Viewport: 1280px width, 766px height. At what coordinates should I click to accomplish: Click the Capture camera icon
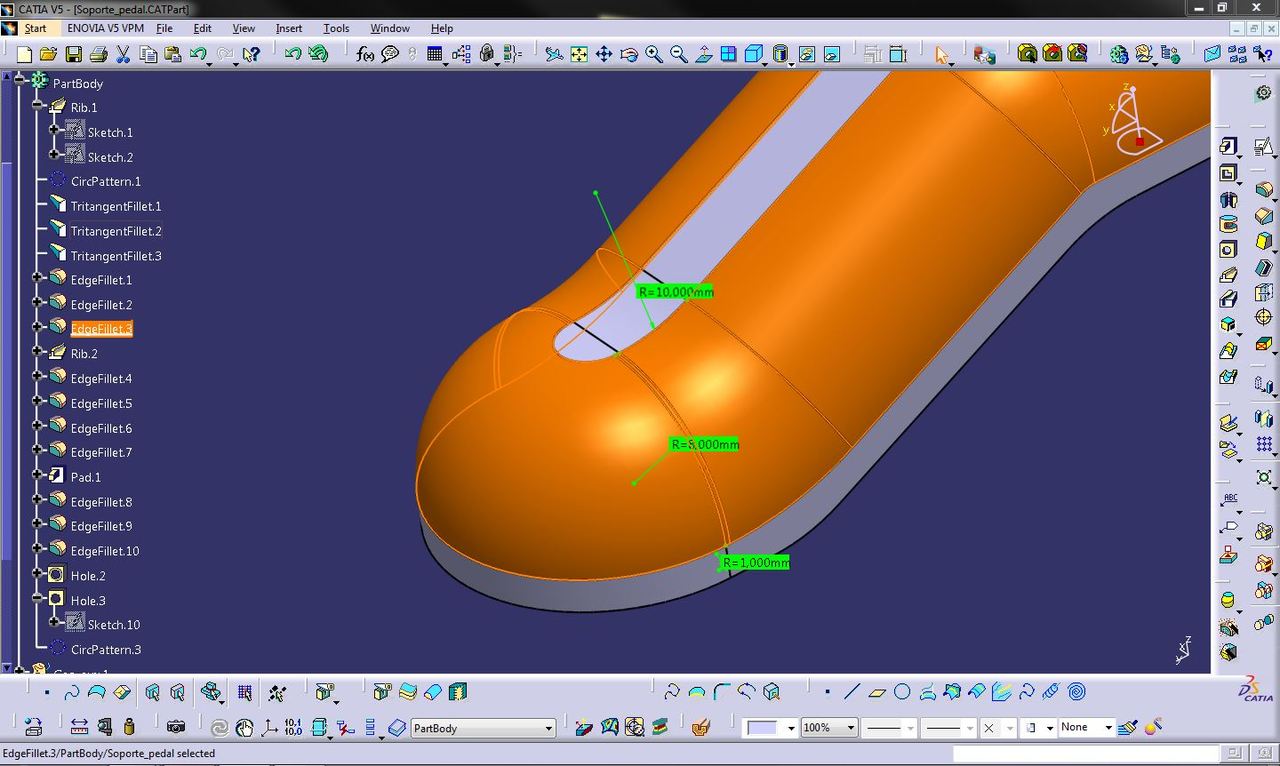[176, 727]
